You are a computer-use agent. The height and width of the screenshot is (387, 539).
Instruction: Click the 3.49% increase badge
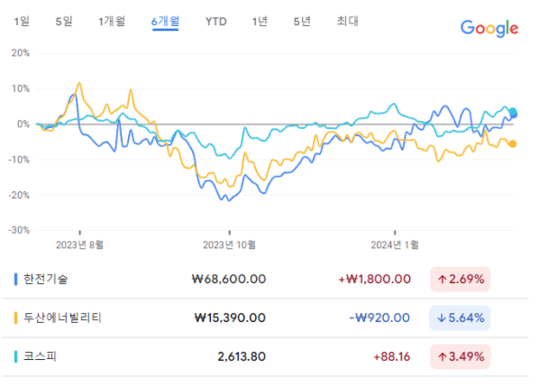click(460, 357)
